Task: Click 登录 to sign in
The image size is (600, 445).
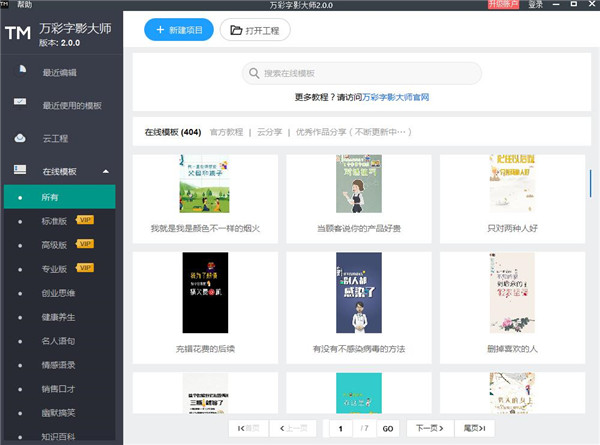Action: (535, 5)
